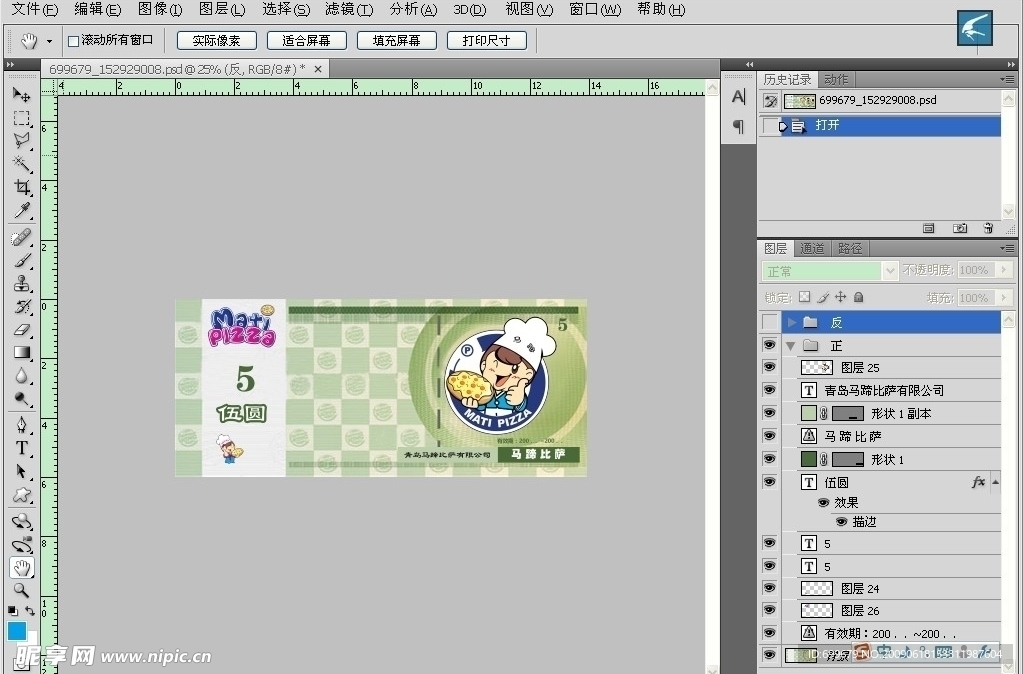Toggle visibility of 描边 effect

click(842, 522)
